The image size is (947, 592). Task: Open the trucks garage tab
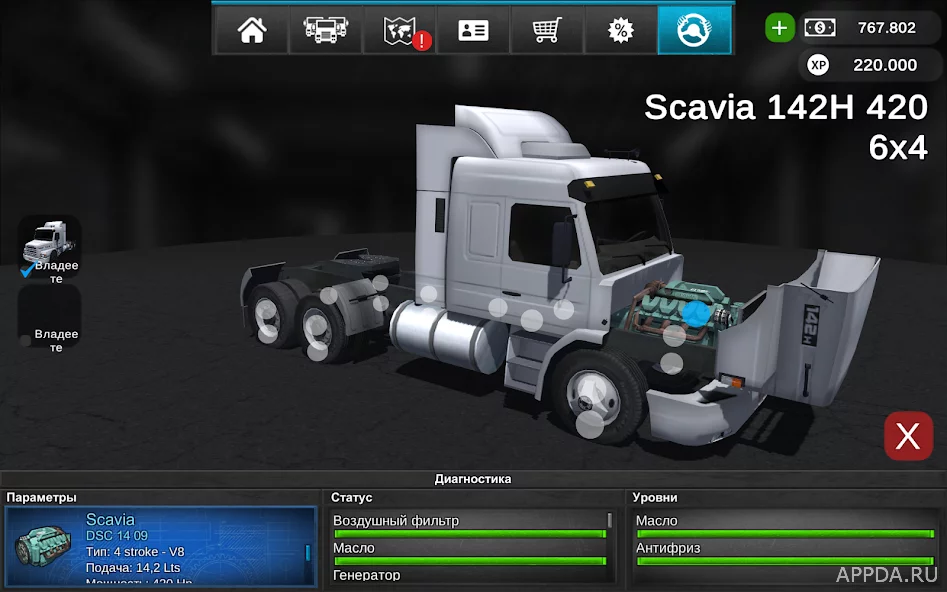(x=326, y=30)
